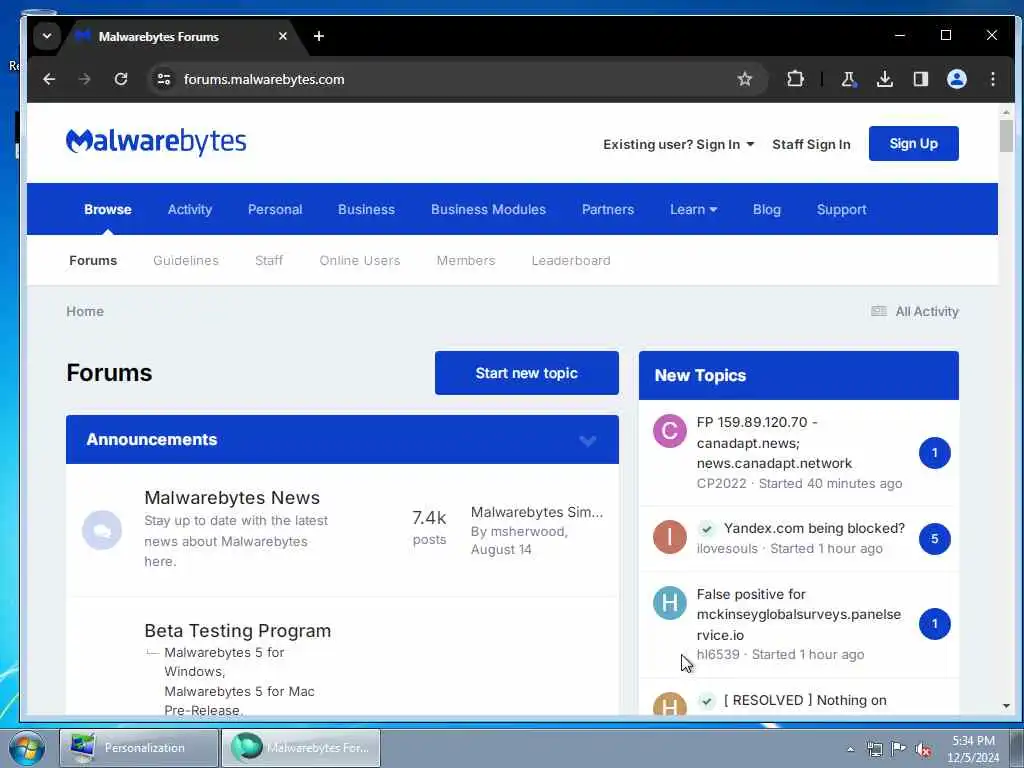Click the page vertical scrollbar thumb
This screenshot has width=1024, height=768.
point(1006,136)
